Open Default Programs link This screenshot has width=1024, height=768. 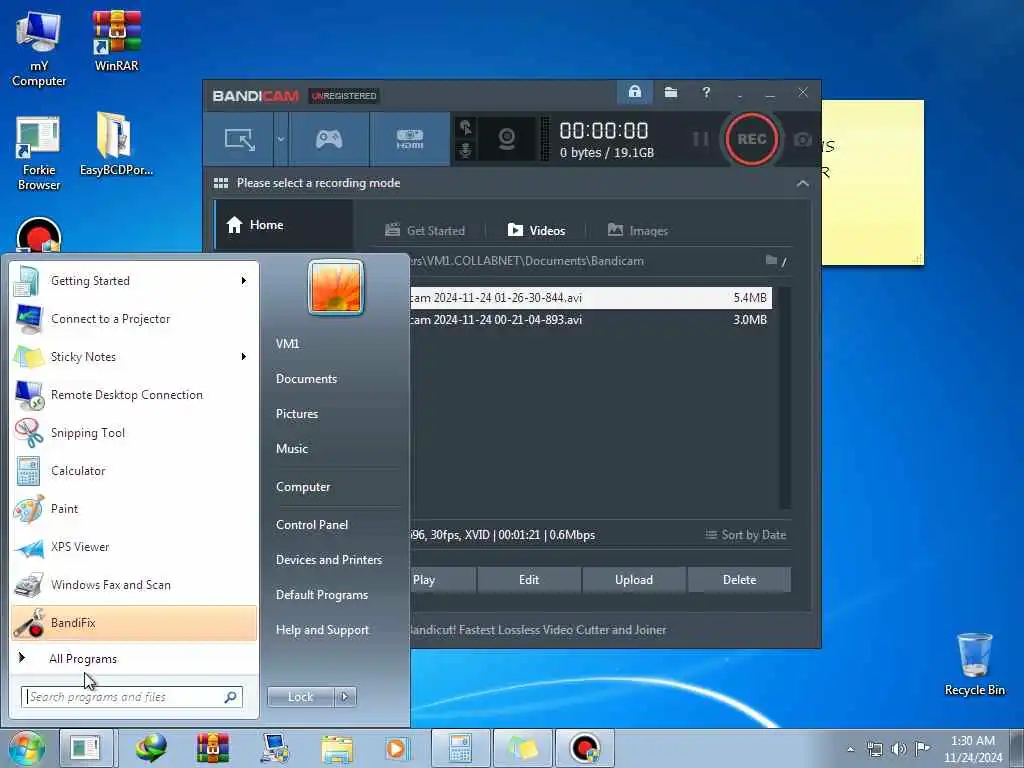coord(322,595)
